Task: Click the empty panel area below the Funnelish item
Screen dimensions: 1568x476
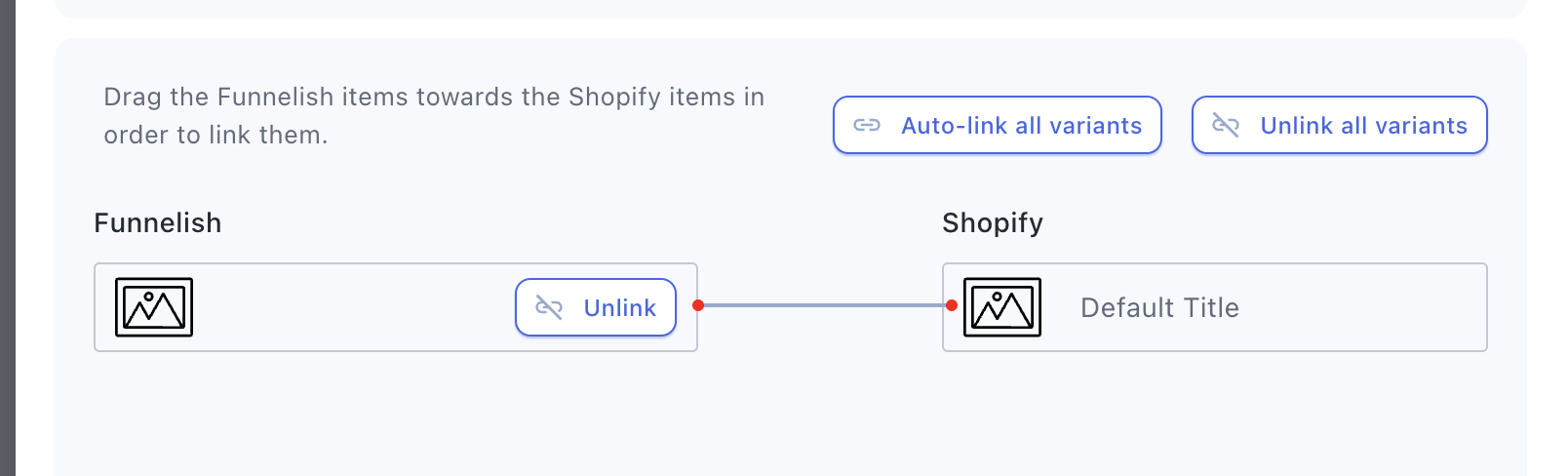Action: click(x=390, y=415)
